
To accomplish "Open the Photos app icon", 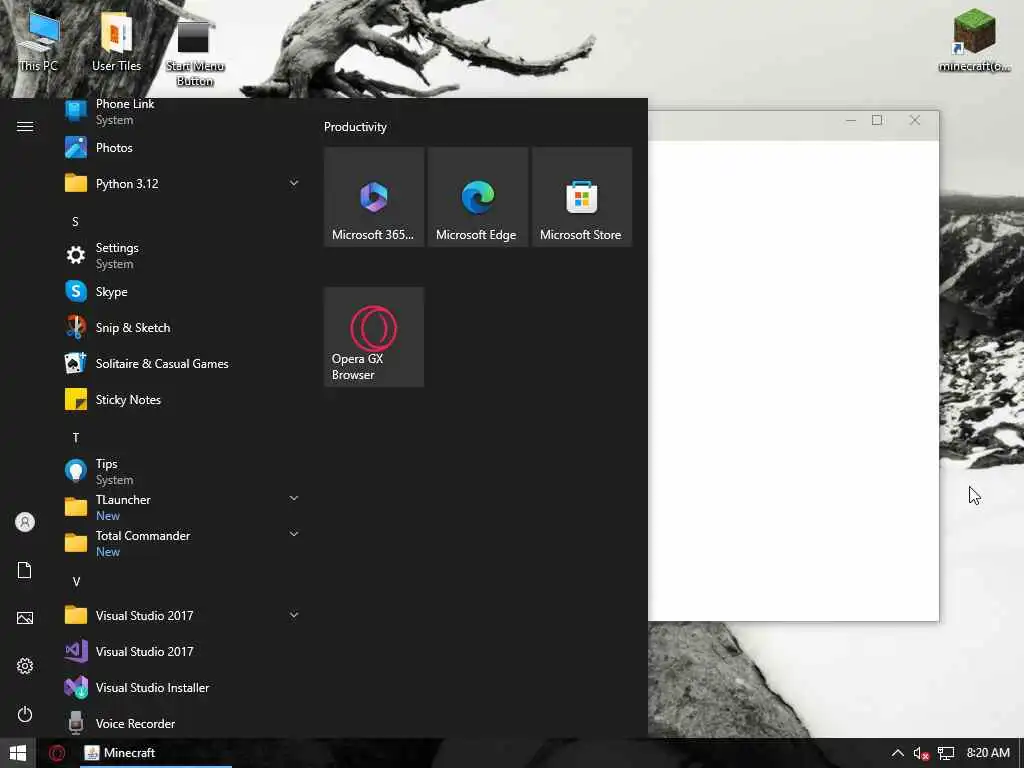I will [x=76, y=148].
